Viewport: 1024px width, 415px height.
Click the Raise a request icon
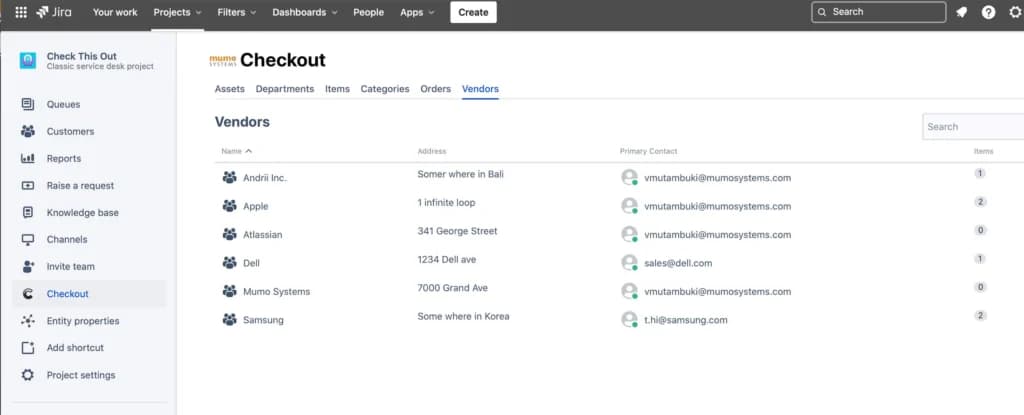pyautogui.click(x=27, y=186)
